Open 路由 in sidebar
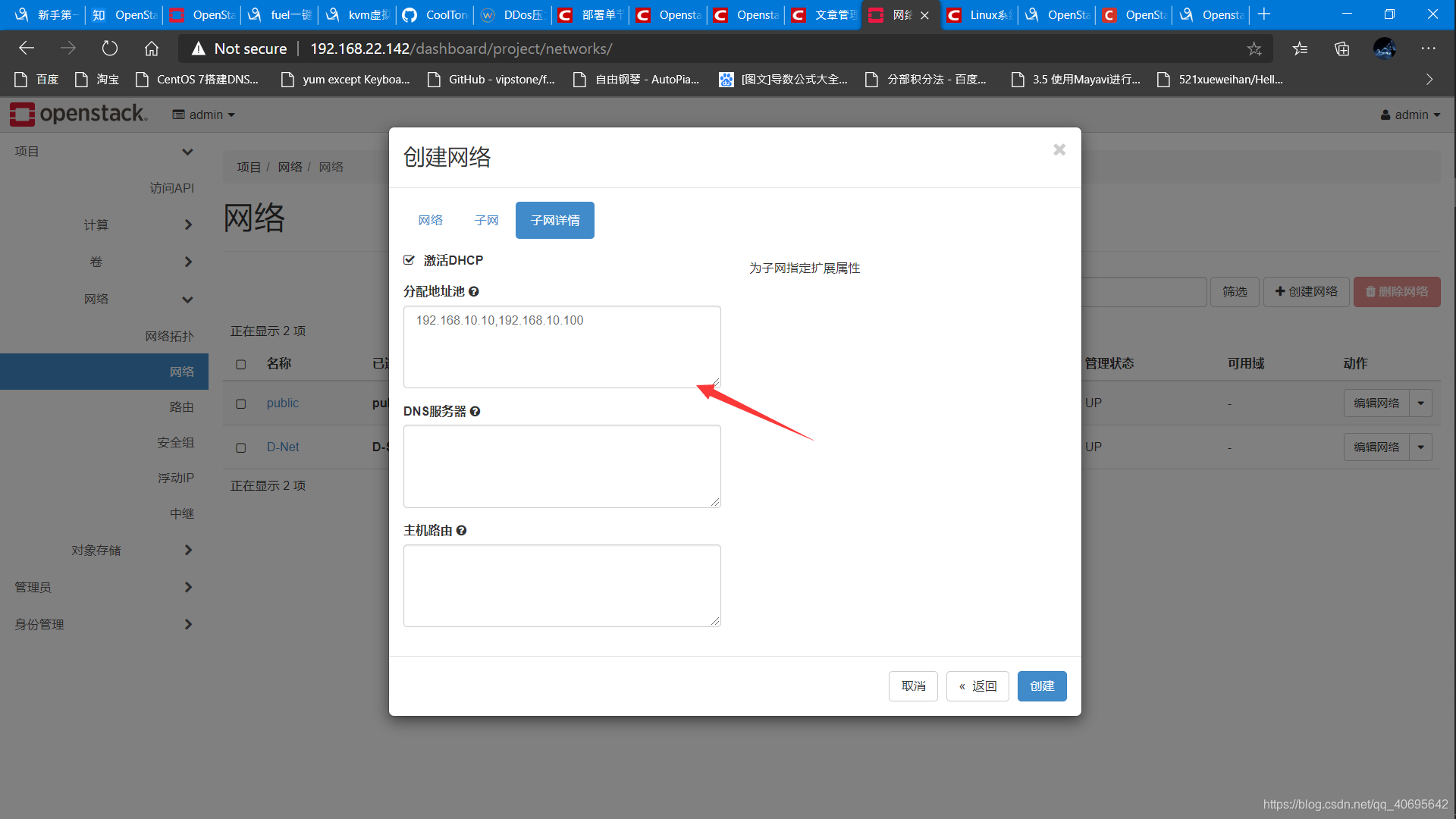Viewport: 1456px width, 819px height. tap(182, 407)
